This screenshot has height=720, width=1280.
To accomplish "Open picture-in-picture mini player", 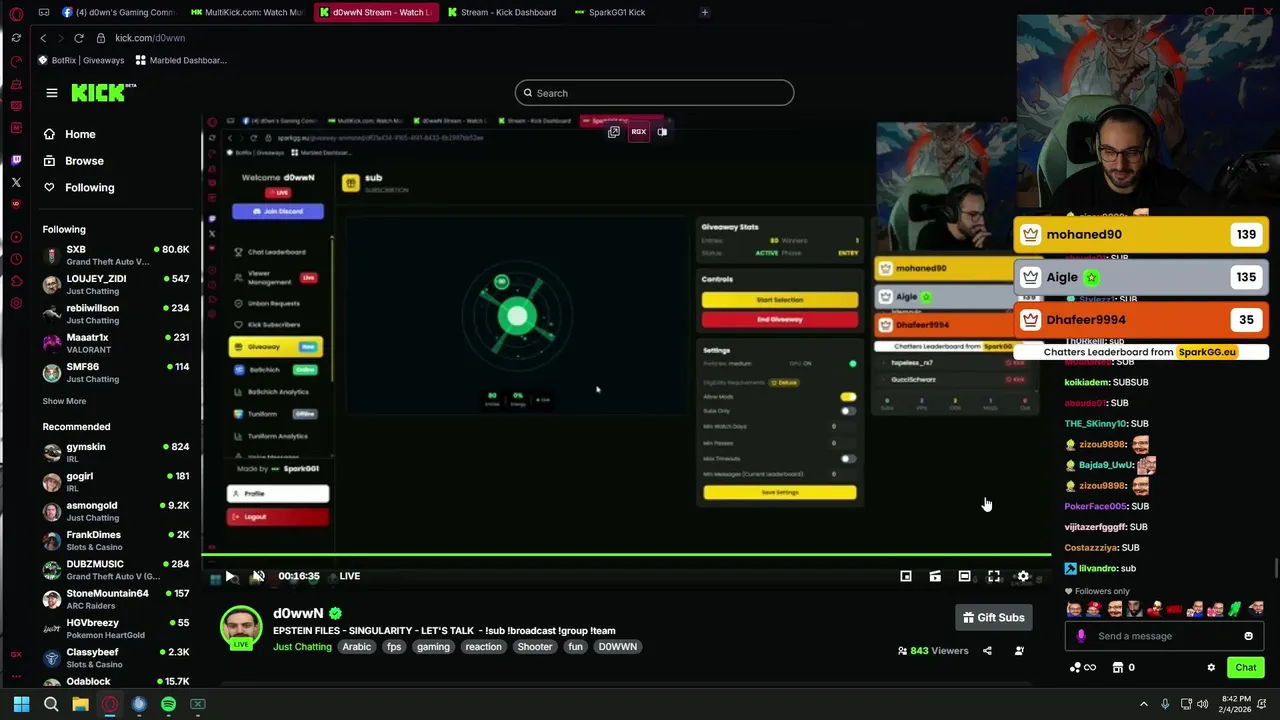I will tap(906, 576).
